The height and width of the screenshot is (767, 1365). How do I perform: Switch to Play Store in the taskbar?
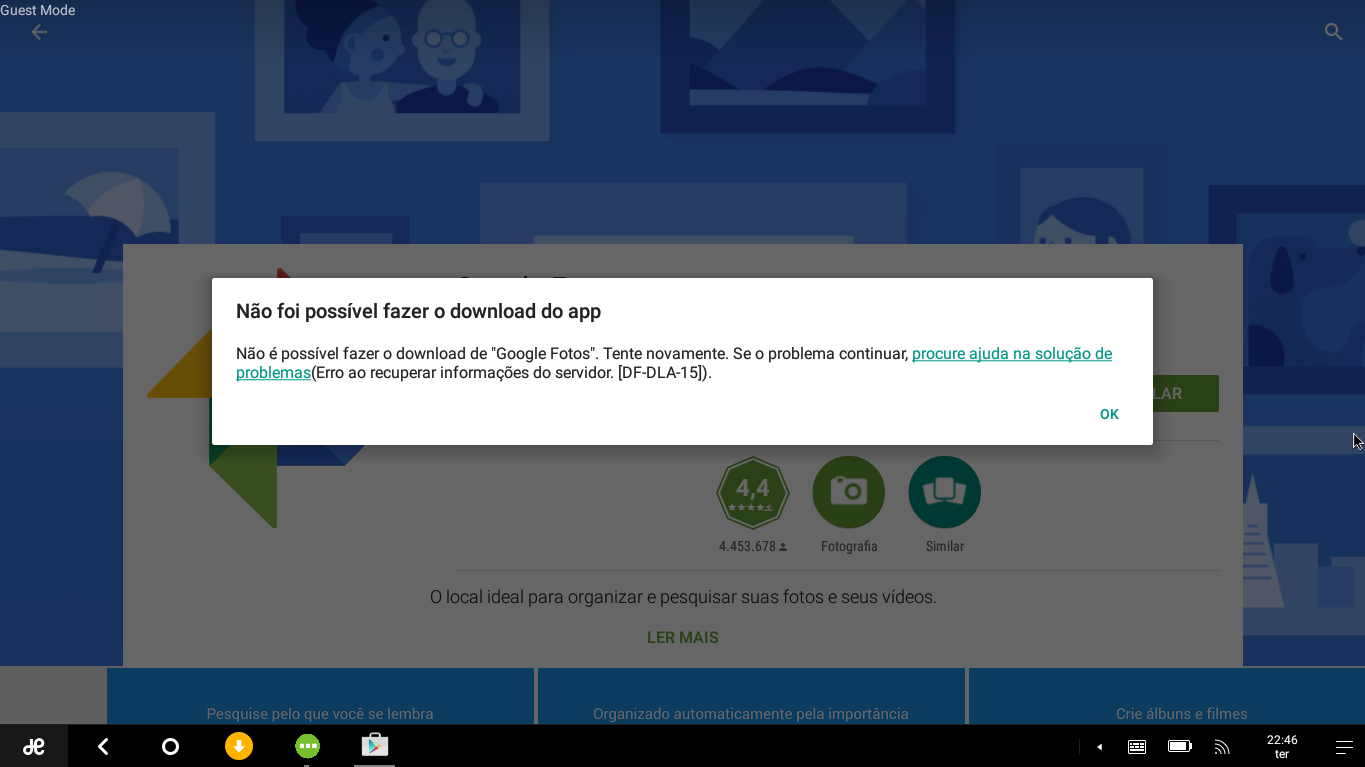click(x=375, y=746)
